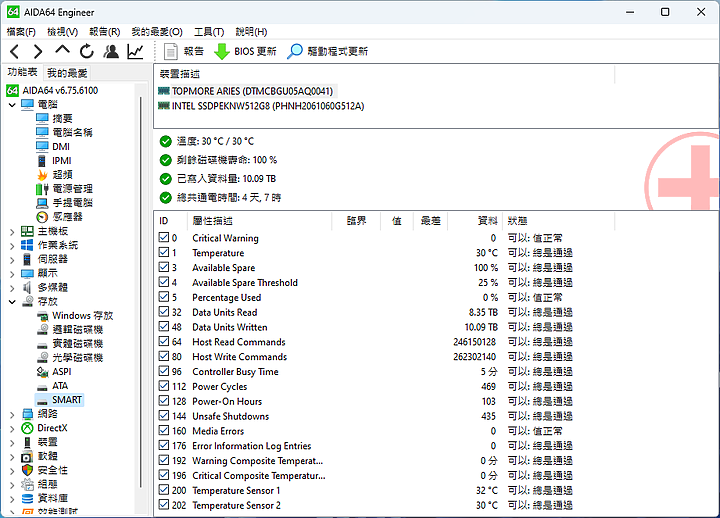Open the 檔案(F) menu
The height and width of the screenshot is (518, 720).
(21, 32)
